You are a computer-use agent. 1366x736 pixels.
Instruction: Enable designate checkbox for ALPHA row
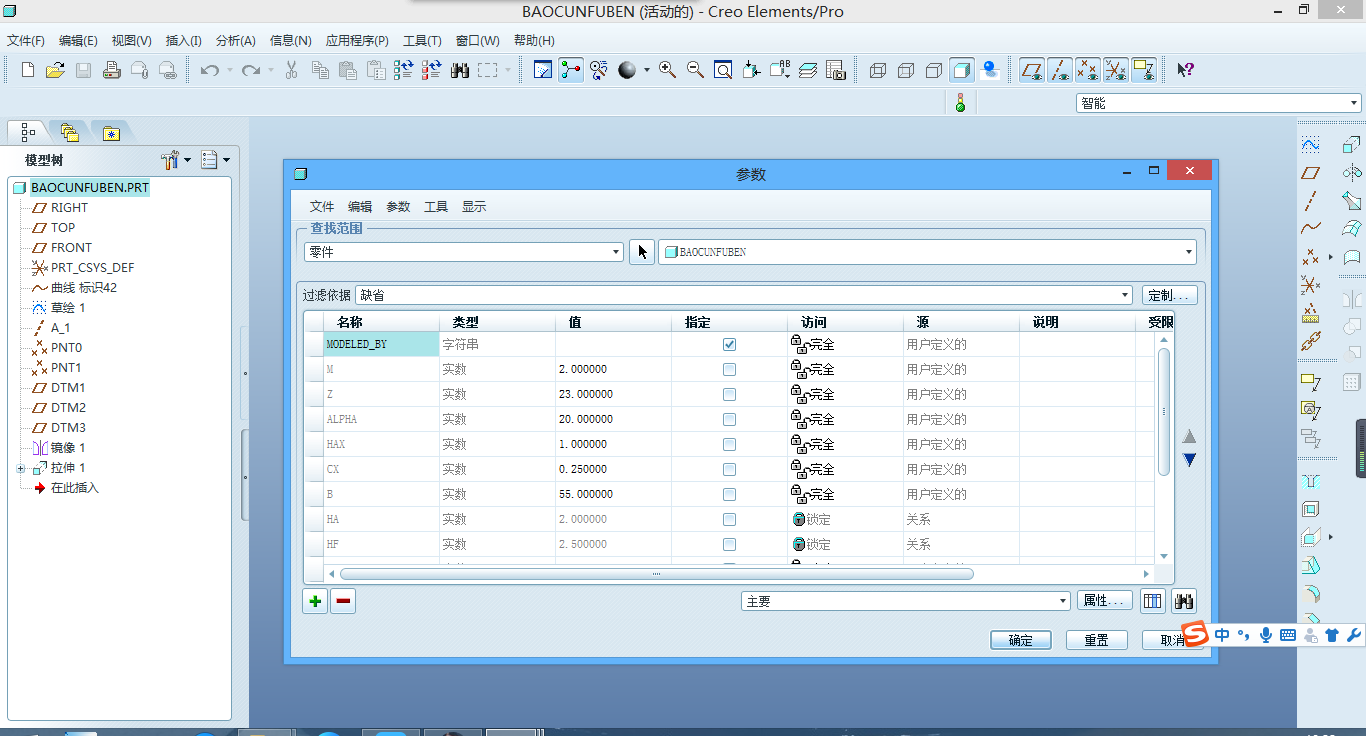point(729,419)
